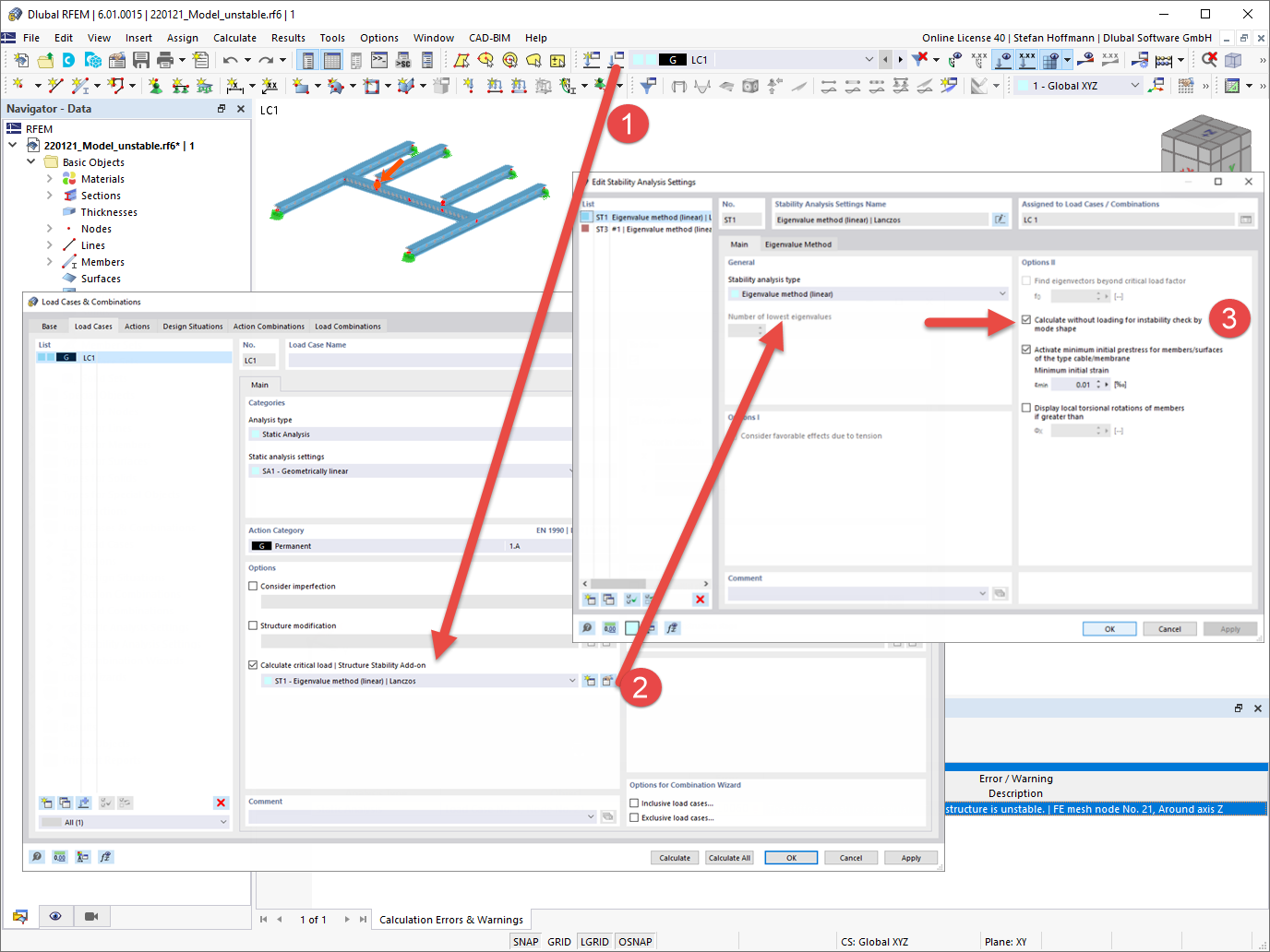Image resolution: width=1270 pixels, height=952 pixels.
Task: Check the Consider imperfection option
Action: pos(253,586)
